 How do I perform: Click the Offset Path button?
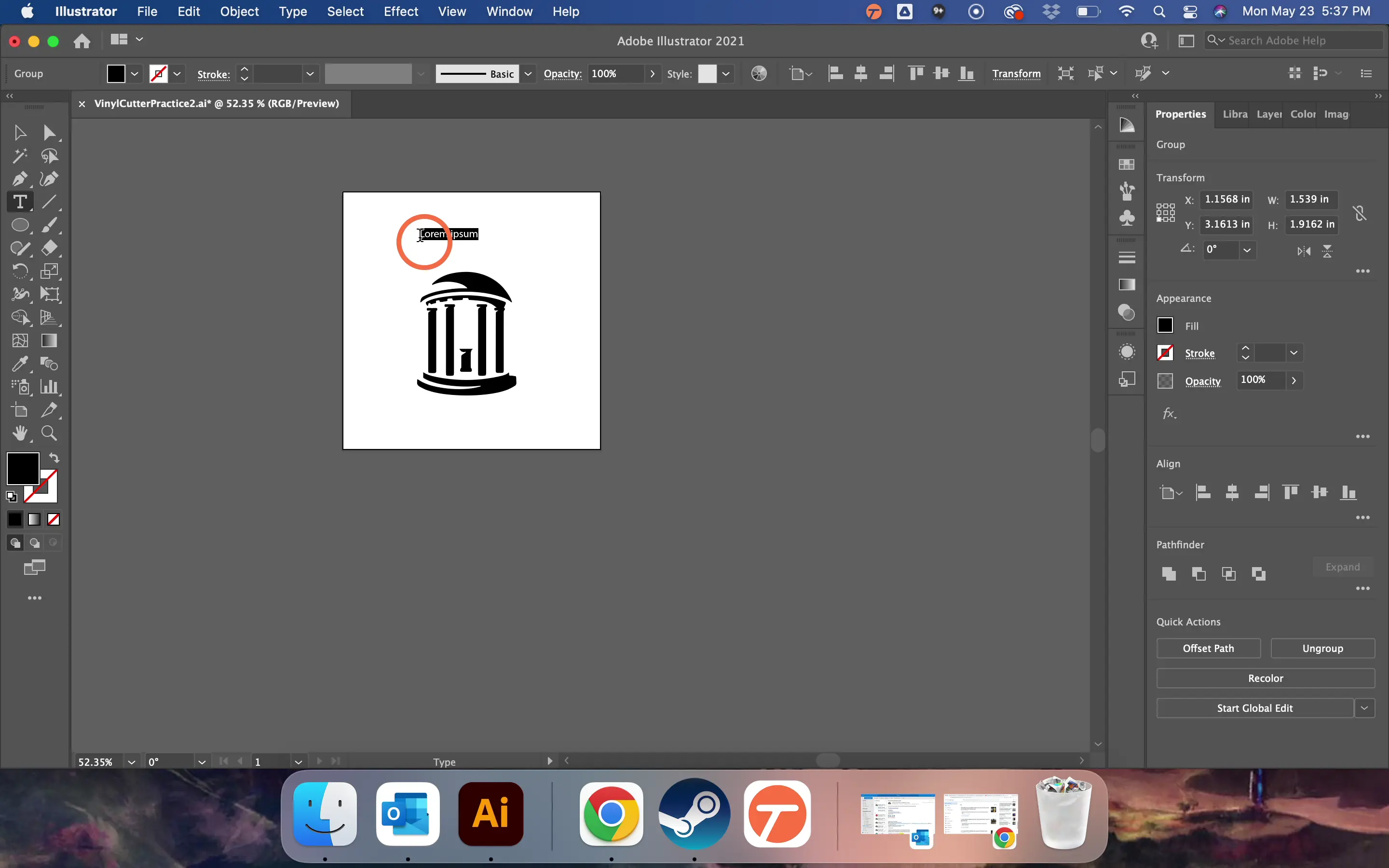1208,648
